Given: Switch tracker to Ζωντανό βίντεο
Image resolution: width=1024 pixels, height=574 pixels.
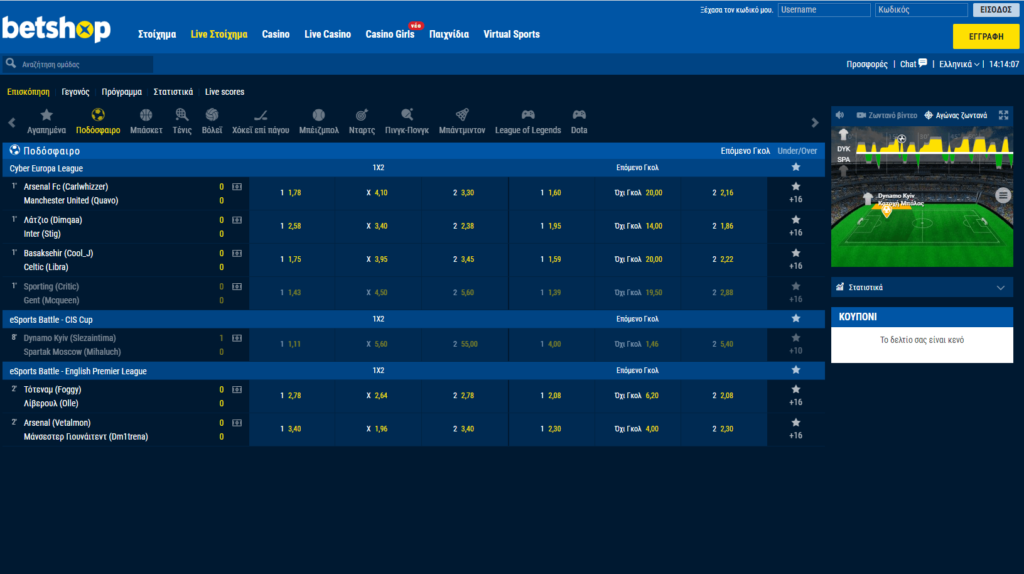Looking at the screenshot, I should pyautogui.click(x=887, y=115).
